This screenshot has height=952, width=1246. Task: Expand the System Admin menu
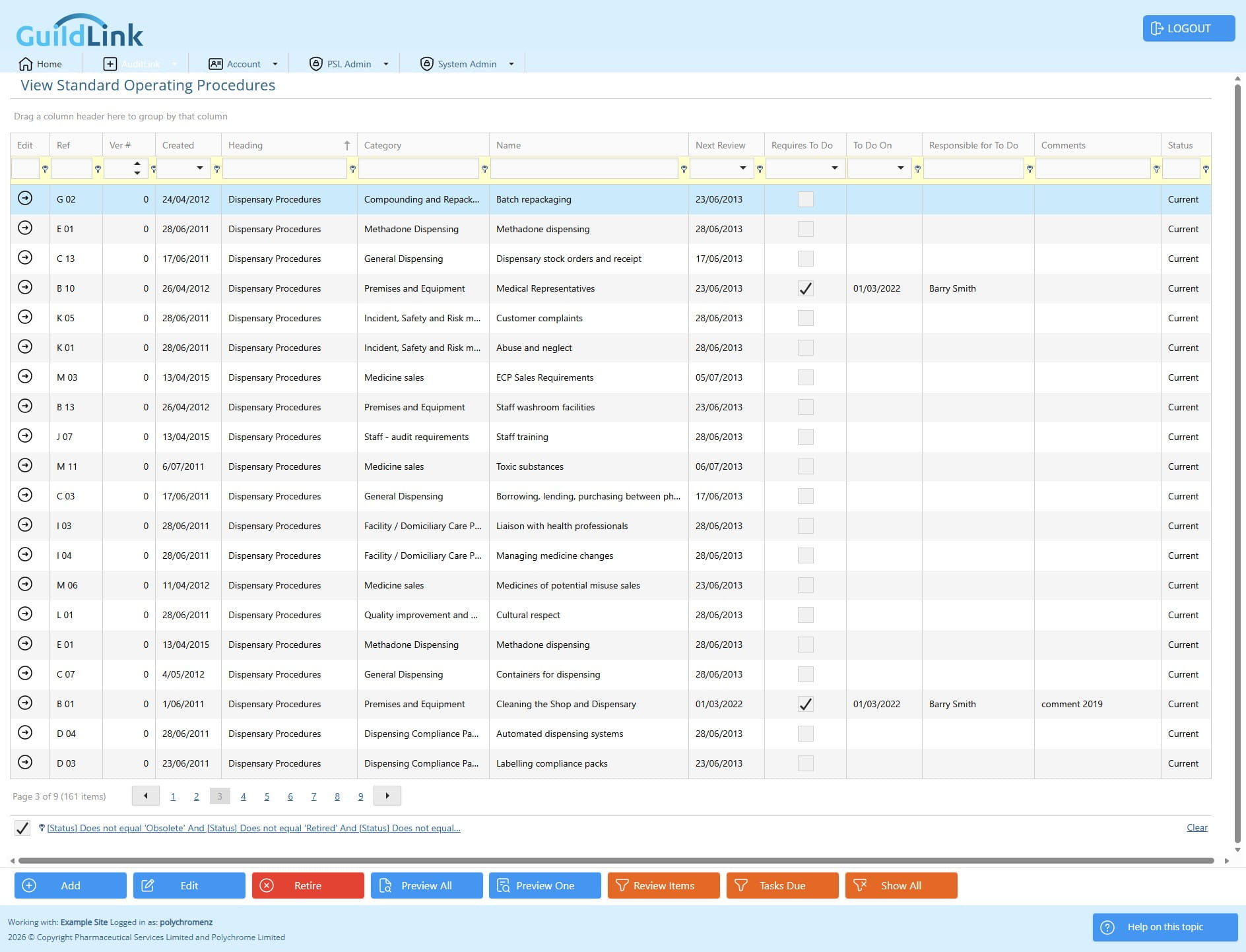[x=467, y=64]
